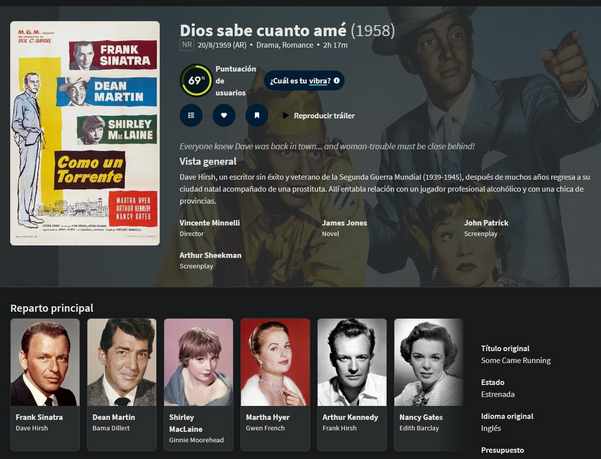Select Dean Martin cast photo
The image size is (601, 459).
(122, 362)
